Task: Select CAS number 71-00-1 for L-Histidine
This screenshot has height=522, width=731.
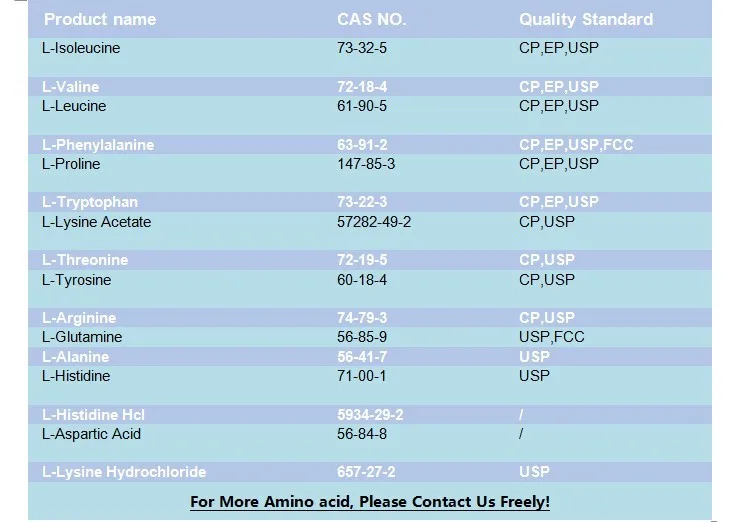Action: click(x=362, y=376)
